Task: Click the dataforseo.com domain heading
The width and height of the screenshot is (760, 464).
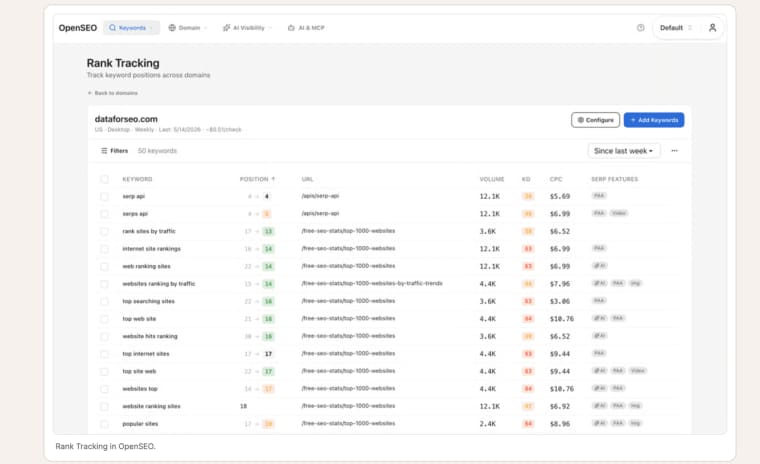Action: tap(126, 119)
